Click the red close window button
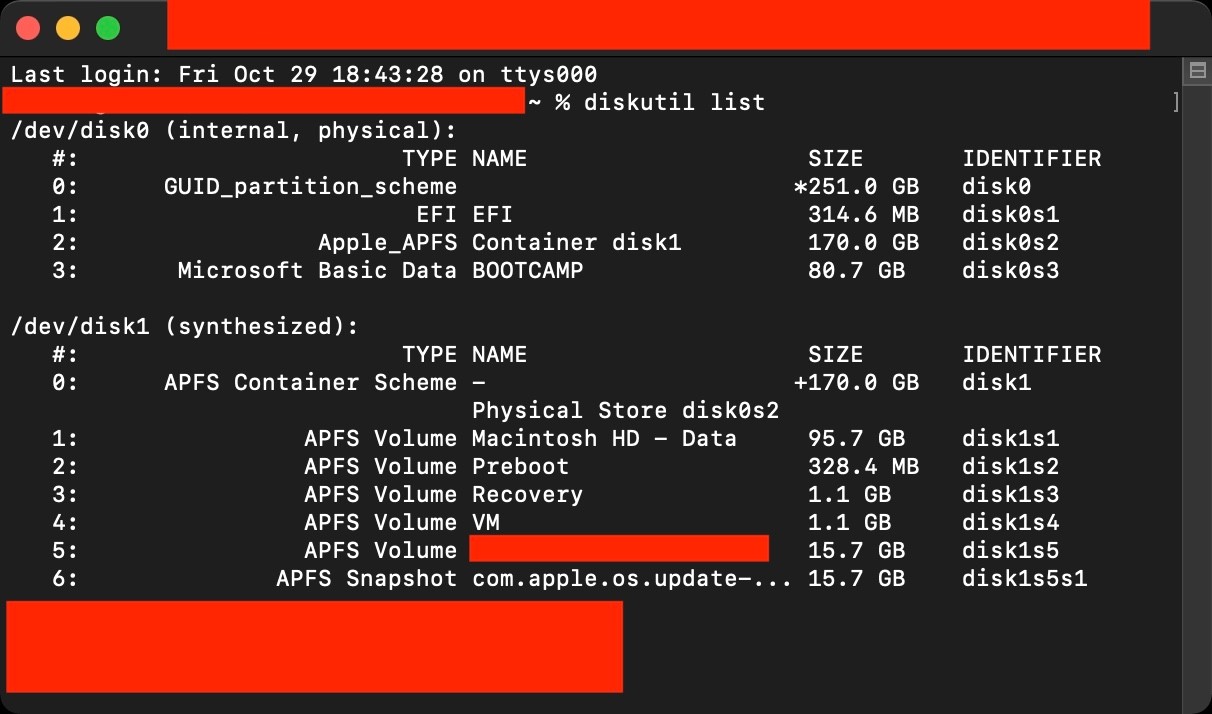The width and height of the screenshot is (1212, 714). [x=28, y=28]
